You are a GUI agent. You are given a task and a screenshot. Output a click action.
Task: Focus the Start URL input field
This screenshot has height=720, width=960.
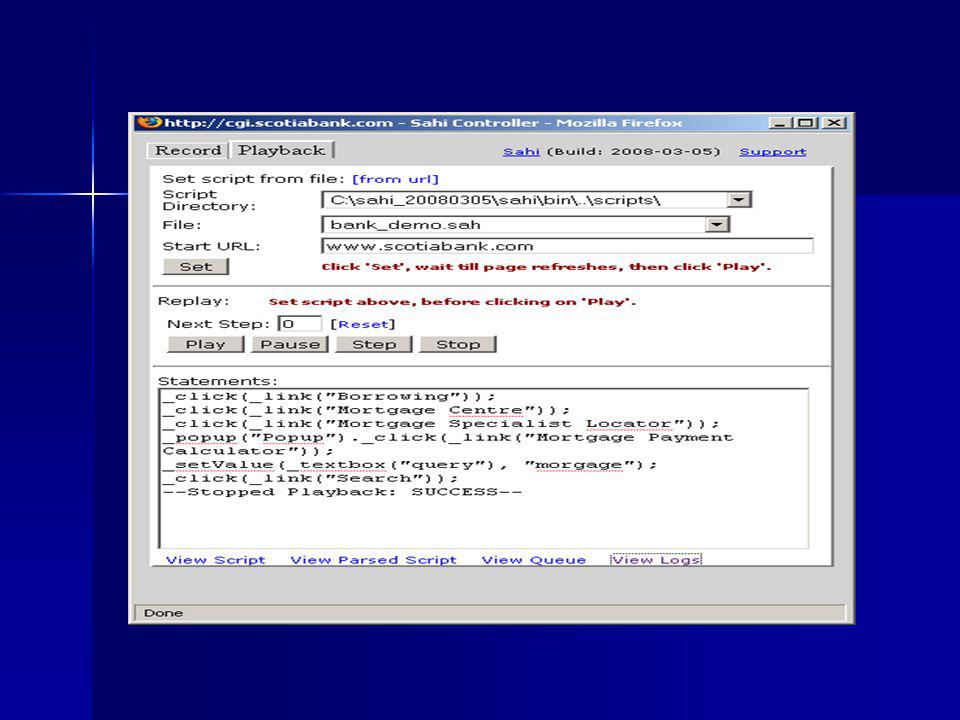[568, 246]
